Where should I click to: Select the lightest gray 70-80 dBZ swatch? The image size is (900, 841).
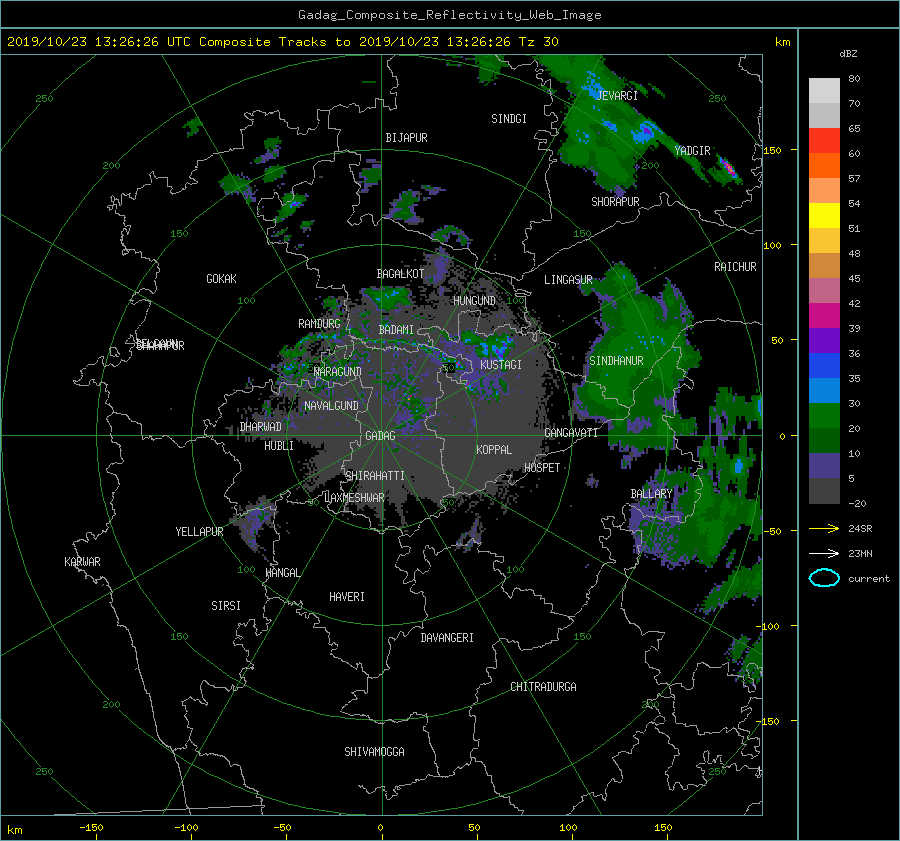click(824, 90)
